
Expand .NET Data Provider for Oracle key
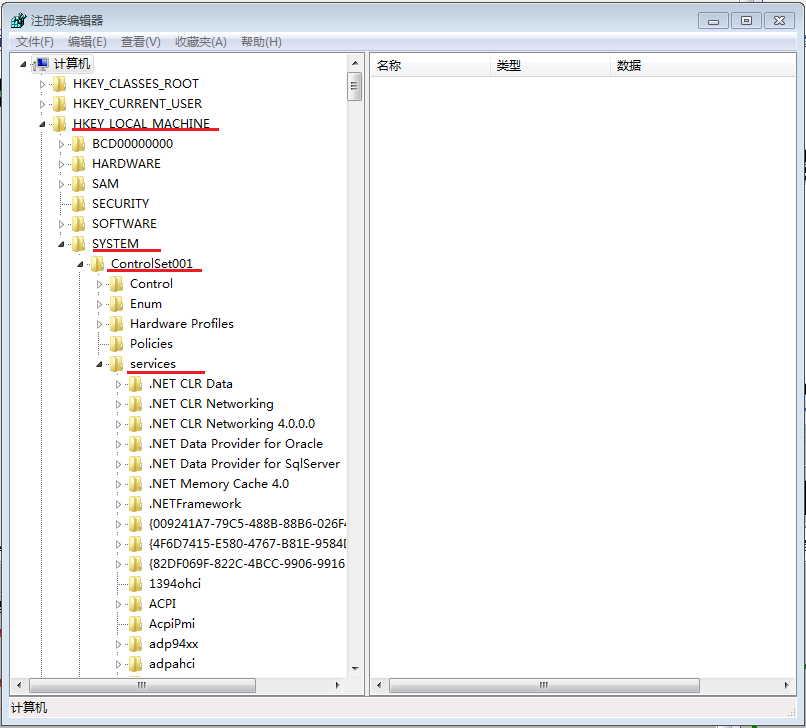(x=118, y=445)
